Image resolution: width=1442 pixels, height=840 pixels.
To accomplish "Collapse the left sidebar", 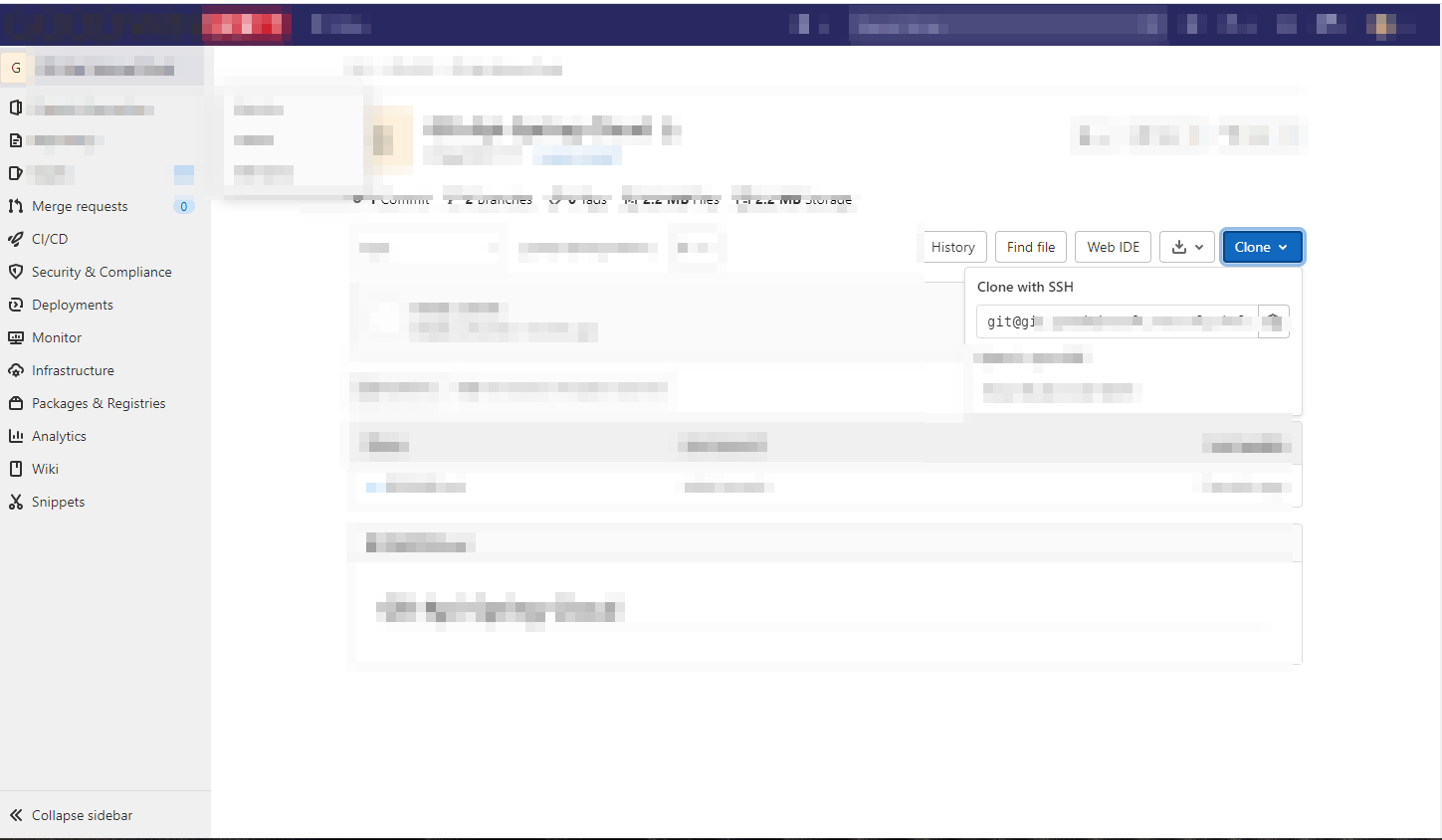I will (70, 814).
